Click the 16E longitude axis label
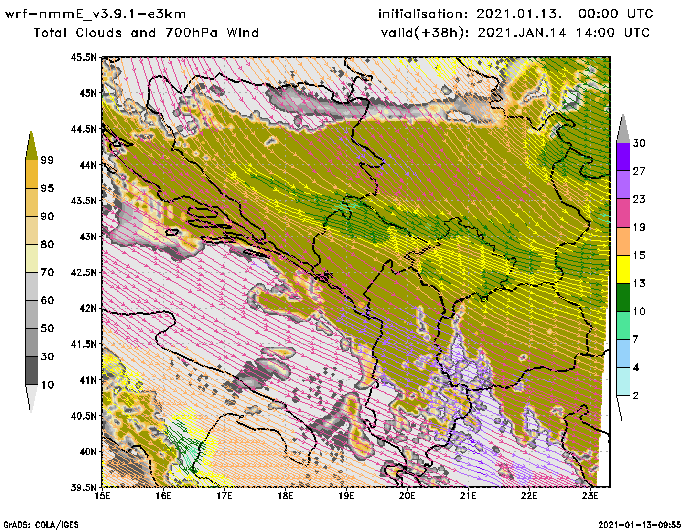Viewport: 700px width, 530px height. [x=163, y=496]
